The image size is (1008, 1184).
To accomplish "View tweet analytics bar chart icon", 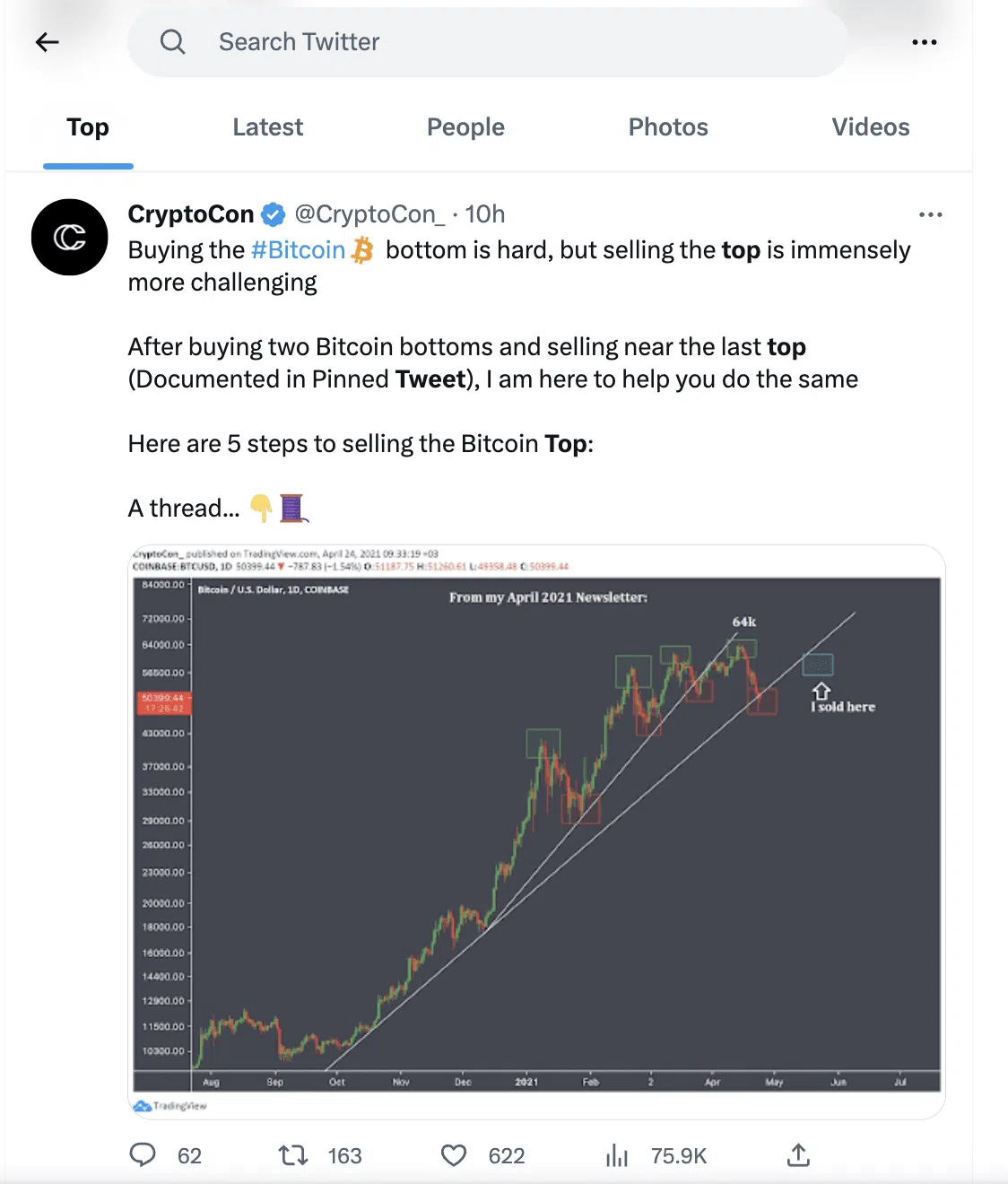I will (x=617, y=1155).
